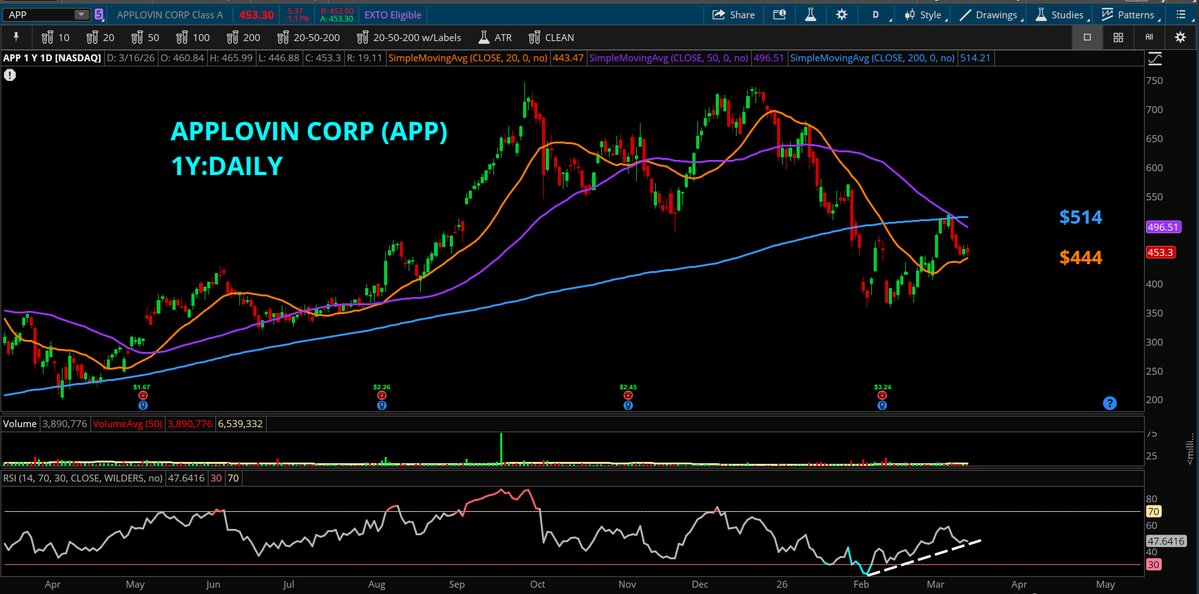Click the earnings marker labeled $1.67
1199x594 pixels.
pyautogui.click(x=141, y=397)
